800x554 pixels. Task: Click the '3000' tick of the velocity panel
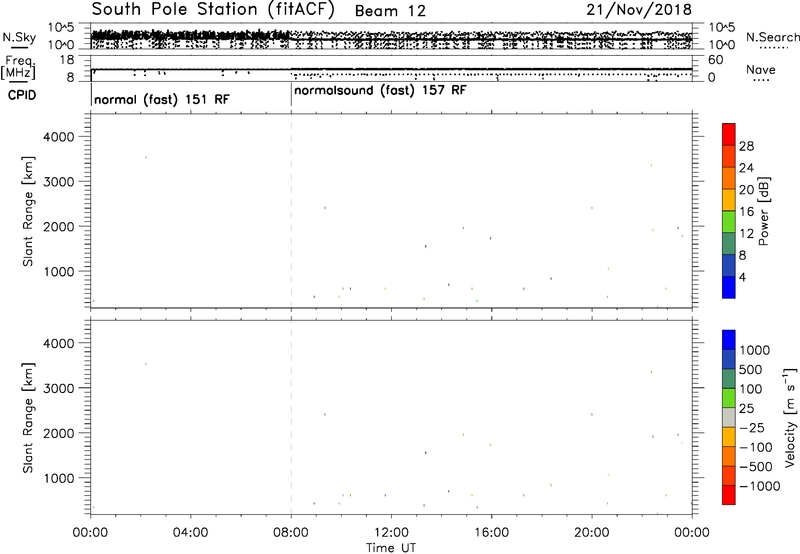pyautogui.click(x=59, y=388)
